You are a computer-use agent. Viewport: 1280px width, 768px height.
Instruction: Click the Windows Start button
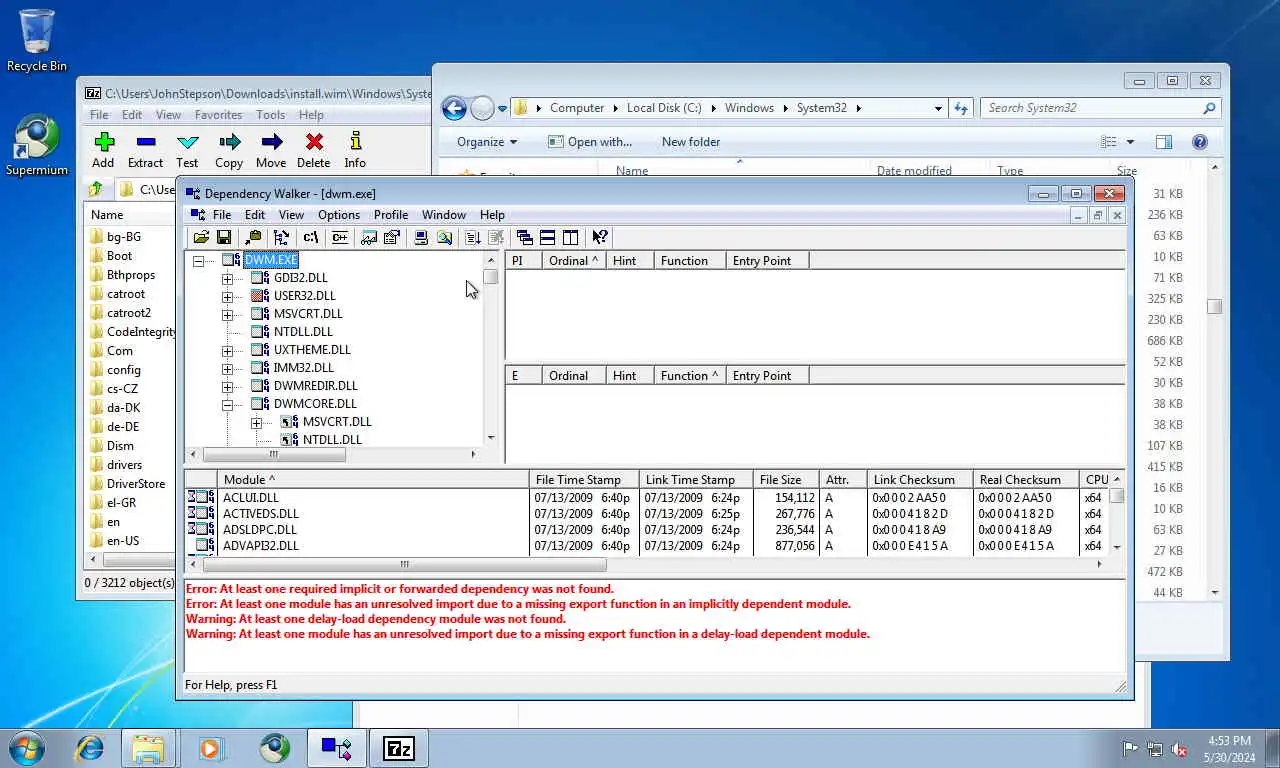click(27, 748)
